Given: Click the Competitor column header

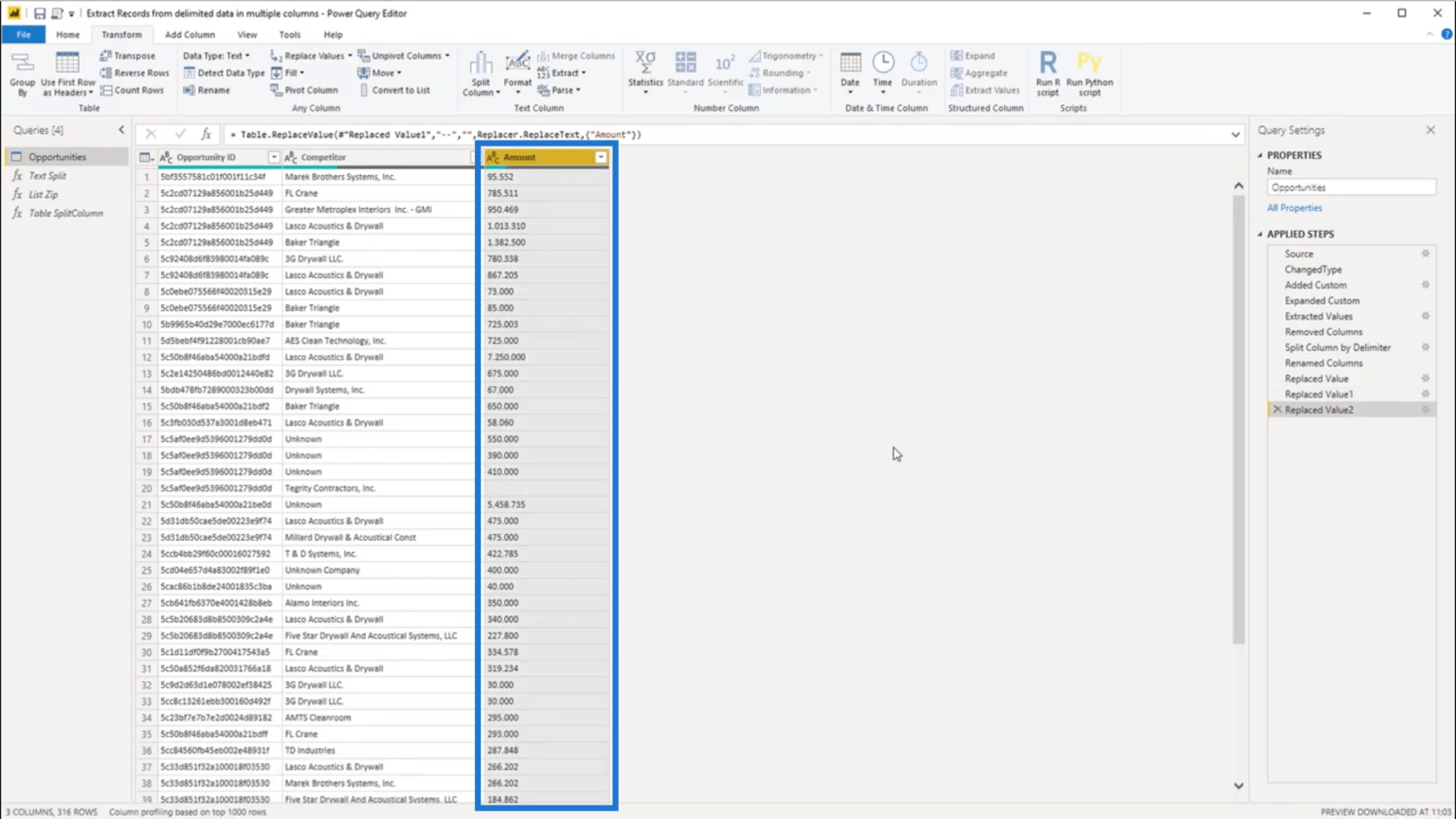Looking at the screenshot, I should click(380, 158).
